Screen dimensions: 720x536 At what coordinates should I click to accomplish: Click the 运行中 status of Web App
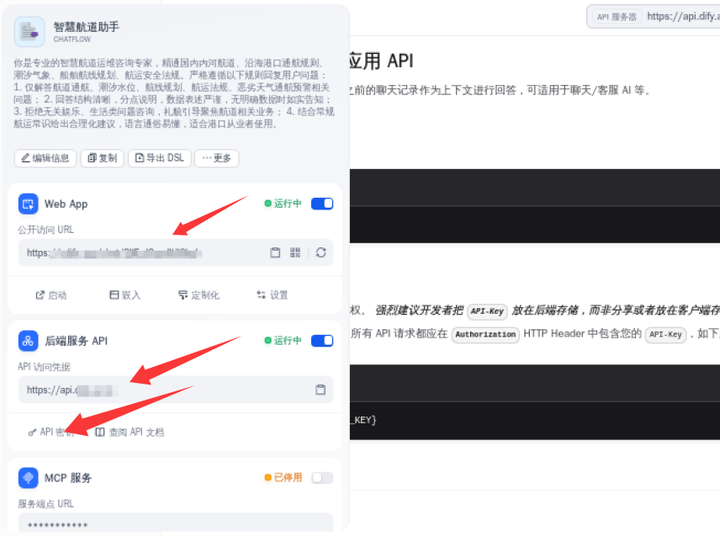tap(283, 203)
